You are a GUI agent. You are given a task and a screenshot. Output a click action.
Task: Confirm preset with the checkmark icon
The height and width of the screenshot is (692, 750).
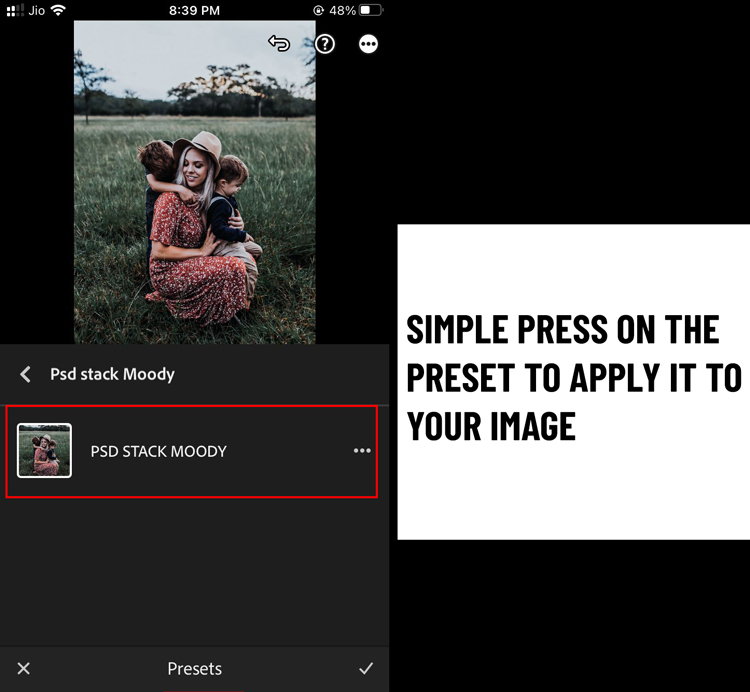click(366, 668)
